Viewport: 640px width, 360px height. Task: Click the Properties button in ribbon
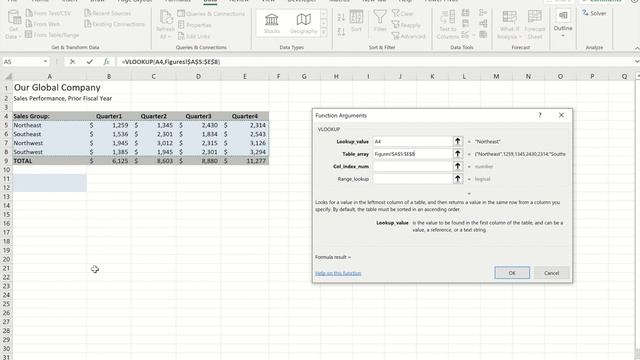click(195, 25)
